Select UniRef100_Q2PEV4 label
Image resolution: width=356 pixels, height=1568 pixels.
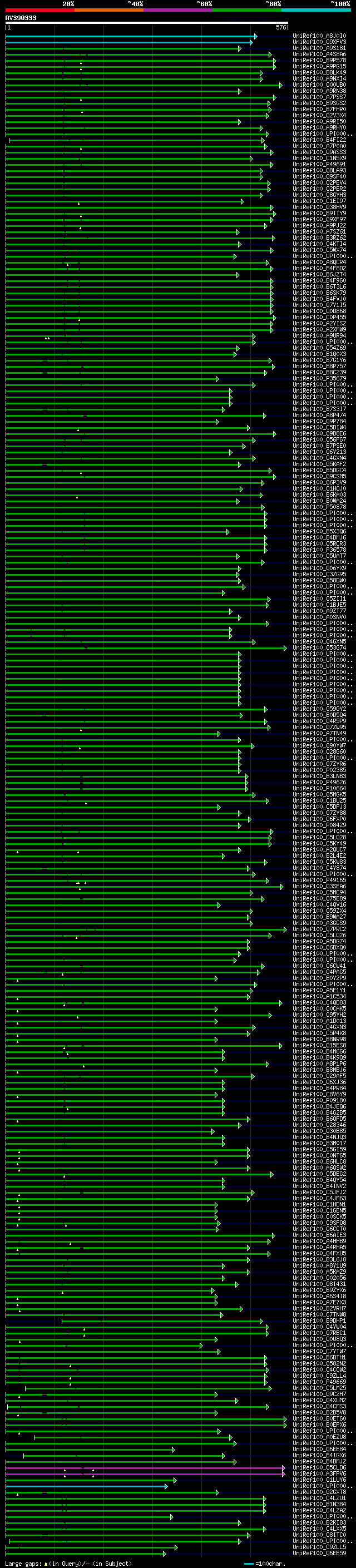point(319,182)
